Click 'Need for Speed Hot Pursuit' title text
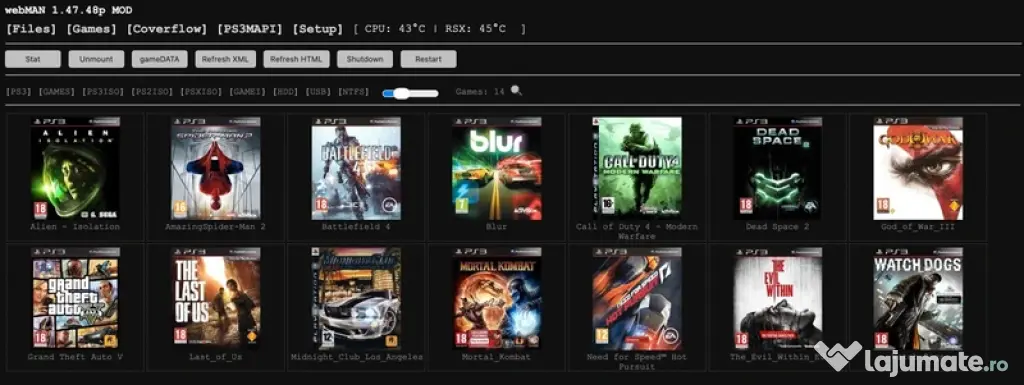 click(637, 362)
